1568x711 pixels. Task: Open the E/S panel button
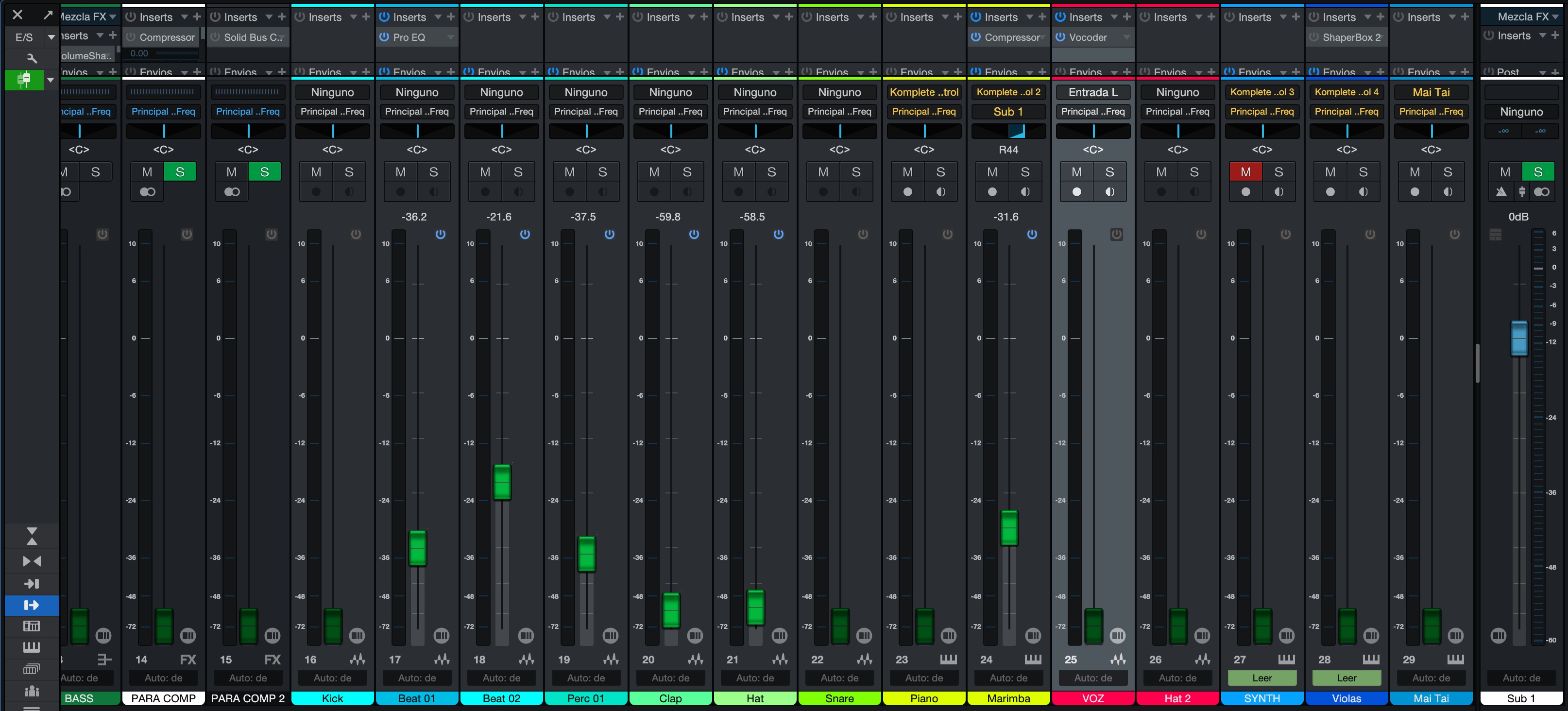[24, 37]
